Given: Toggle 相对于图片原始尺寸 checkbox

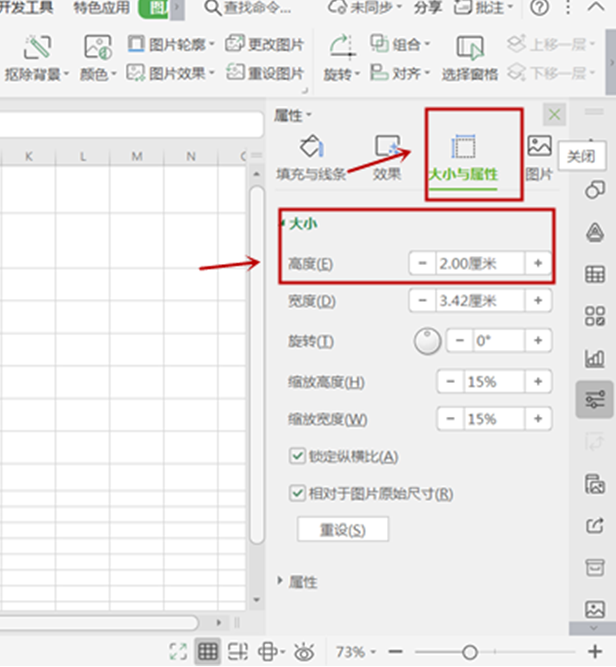Looking at the screenshot, I should coord(297,493).
